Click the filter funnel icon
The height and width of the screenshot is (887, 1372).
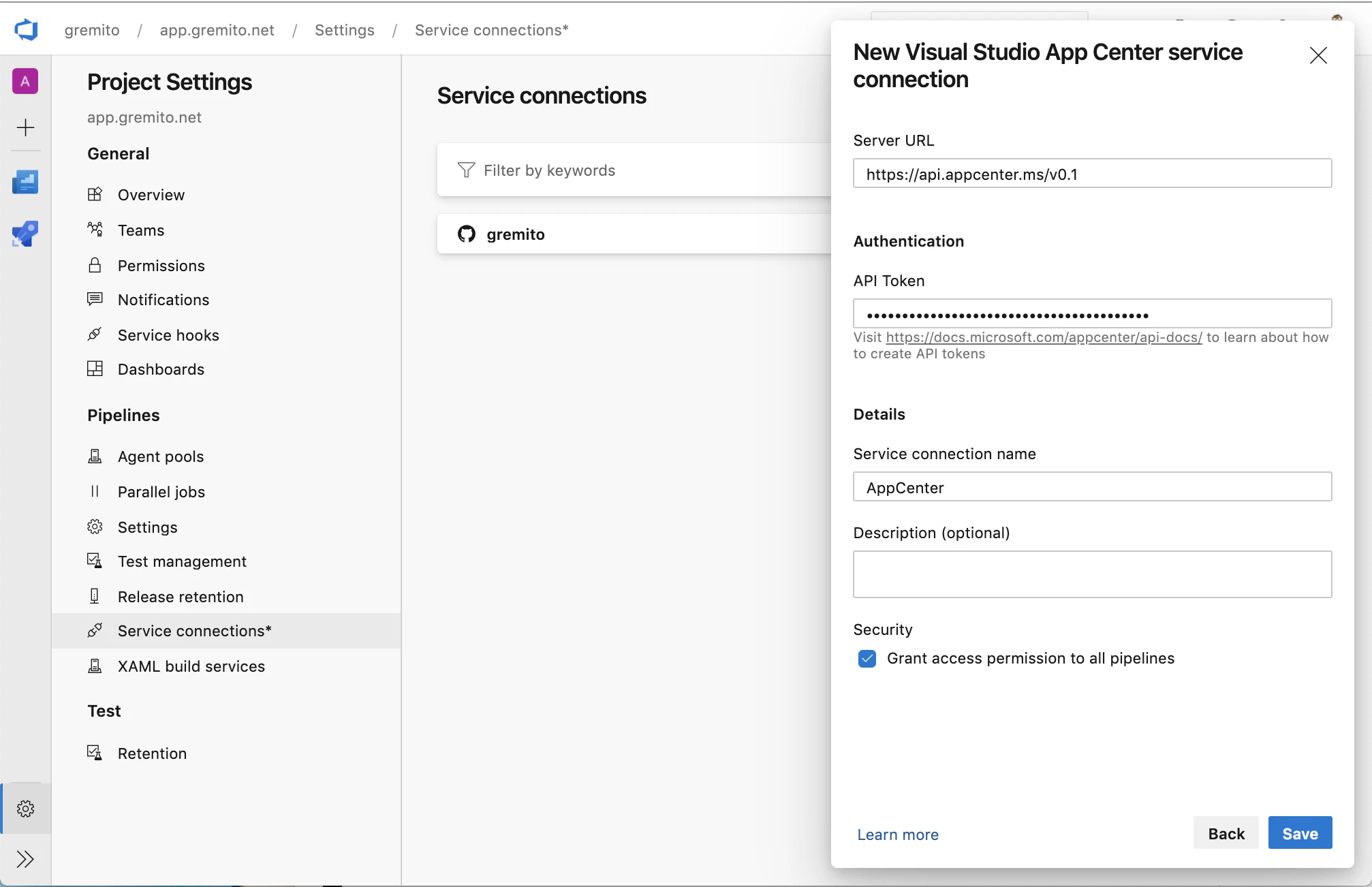466,170
